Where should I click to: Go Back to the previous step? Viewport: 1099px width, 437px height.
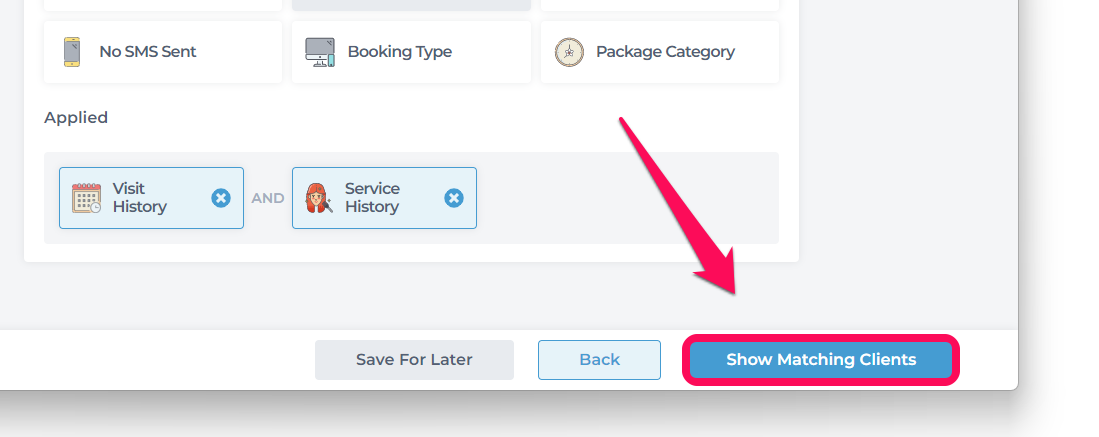click(599, 360)
